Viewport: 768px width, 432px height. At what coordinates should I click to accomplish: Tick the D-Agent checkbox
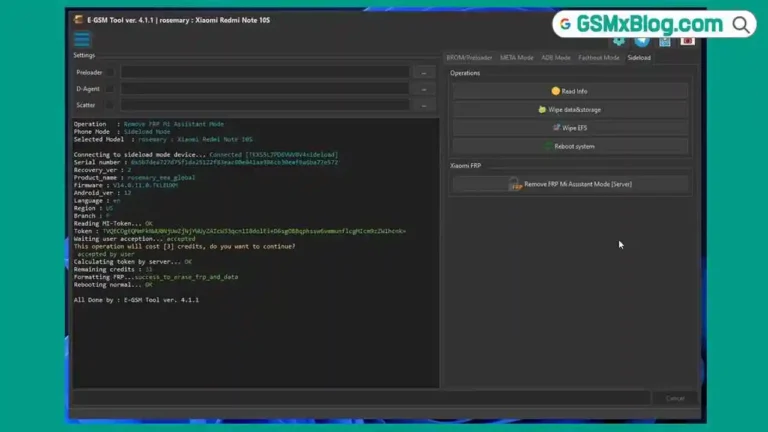click(110, 89)
